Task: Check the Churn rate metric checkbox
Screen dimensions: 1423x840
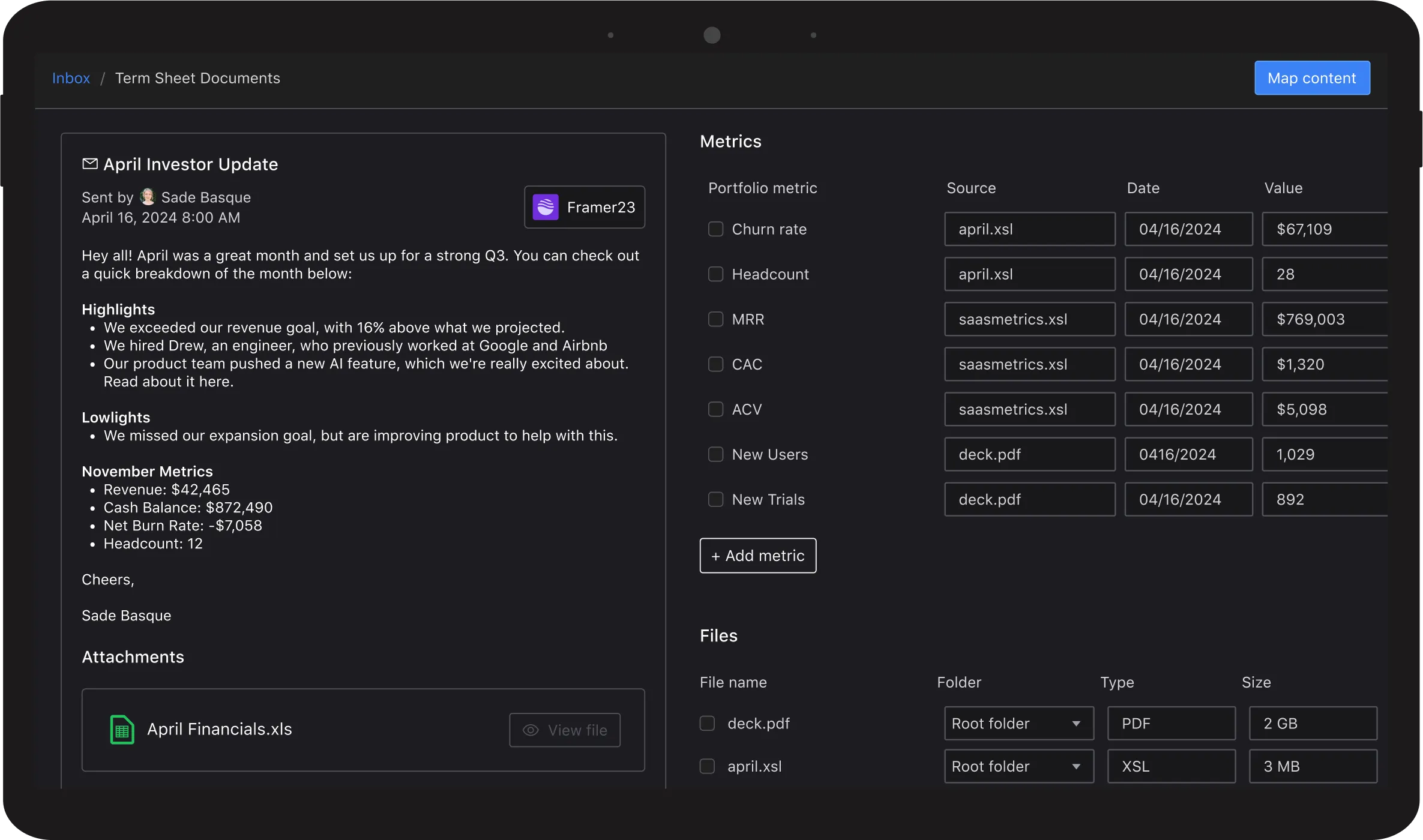Action: [x=715, y=229]
